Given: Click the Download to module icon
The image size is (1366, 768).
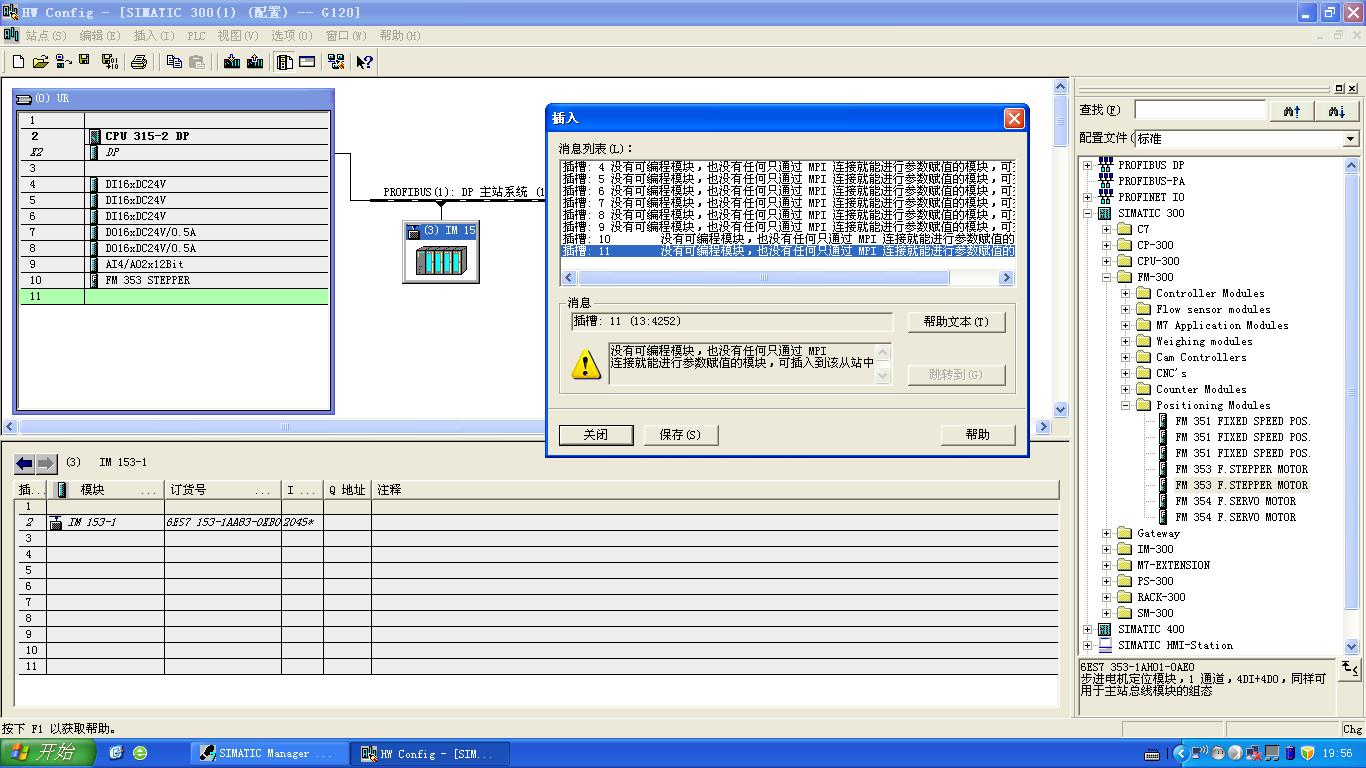Looking at the screenshot, I should [232, 62].
